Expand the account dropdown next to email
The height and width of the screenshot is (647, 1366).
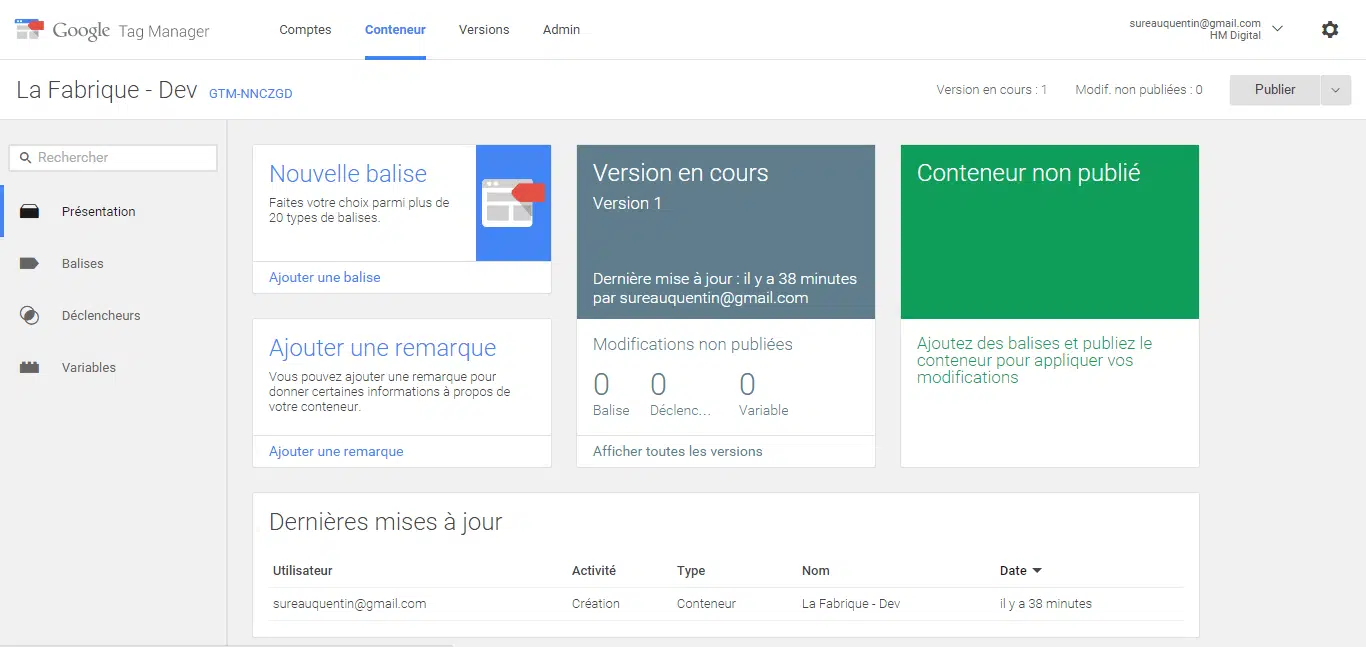1277,29
